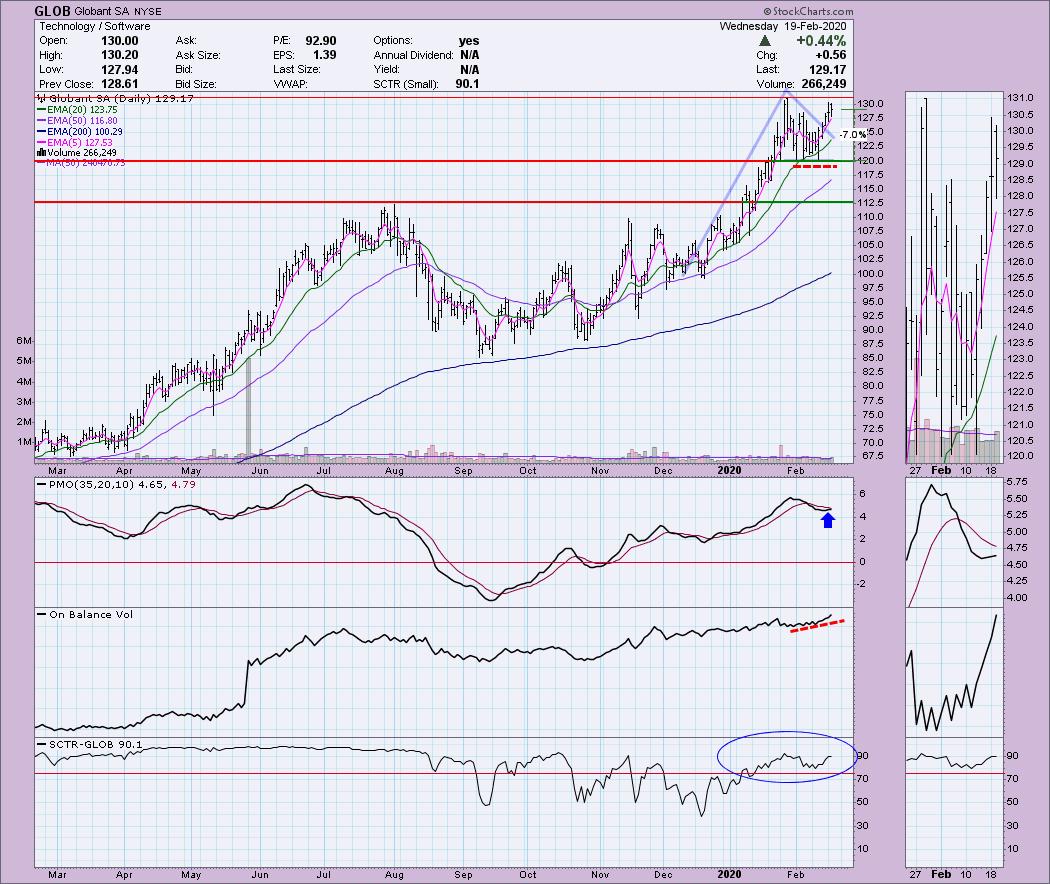
Task: Click the Globant SA (Daily) 129.17 legend entry
Action: coord(115,98)
